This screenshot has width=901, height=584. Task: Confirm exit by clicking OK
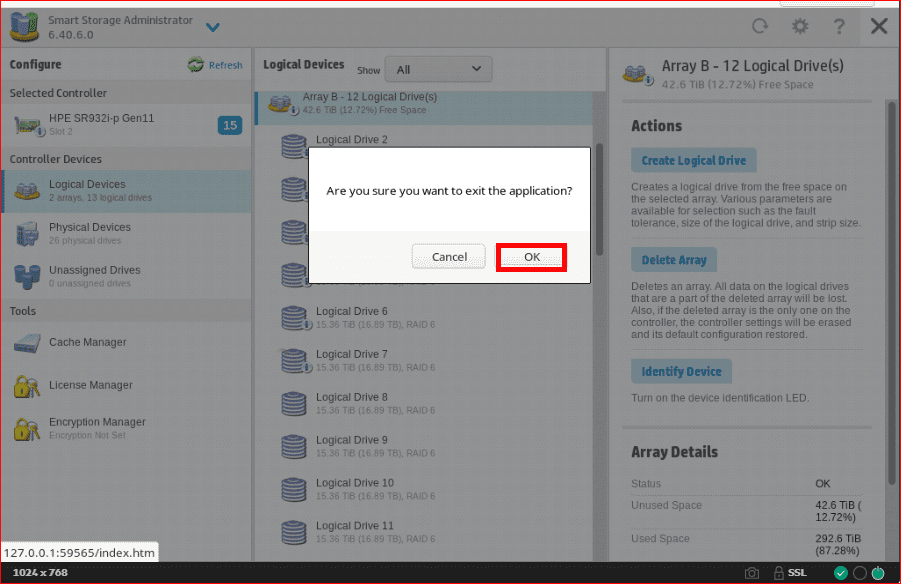pyautogui.click(x=531, y=257)
